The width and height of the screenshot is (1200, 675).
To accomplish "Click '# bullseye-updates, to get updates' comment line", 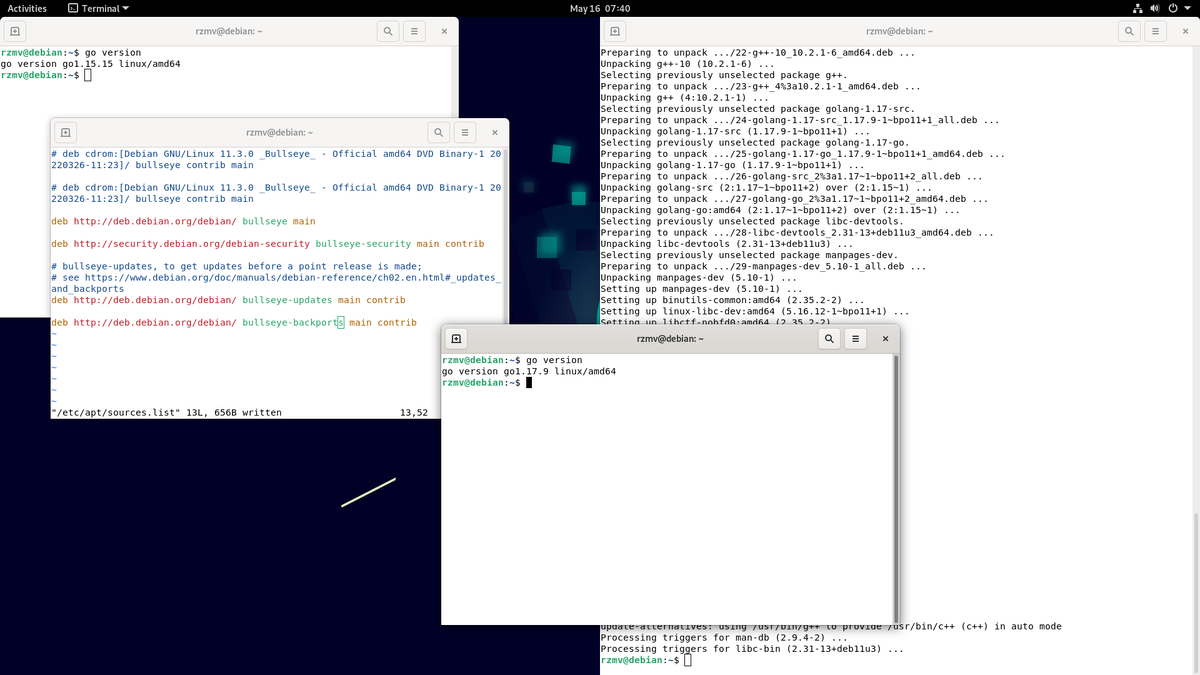I will [236, 267].
